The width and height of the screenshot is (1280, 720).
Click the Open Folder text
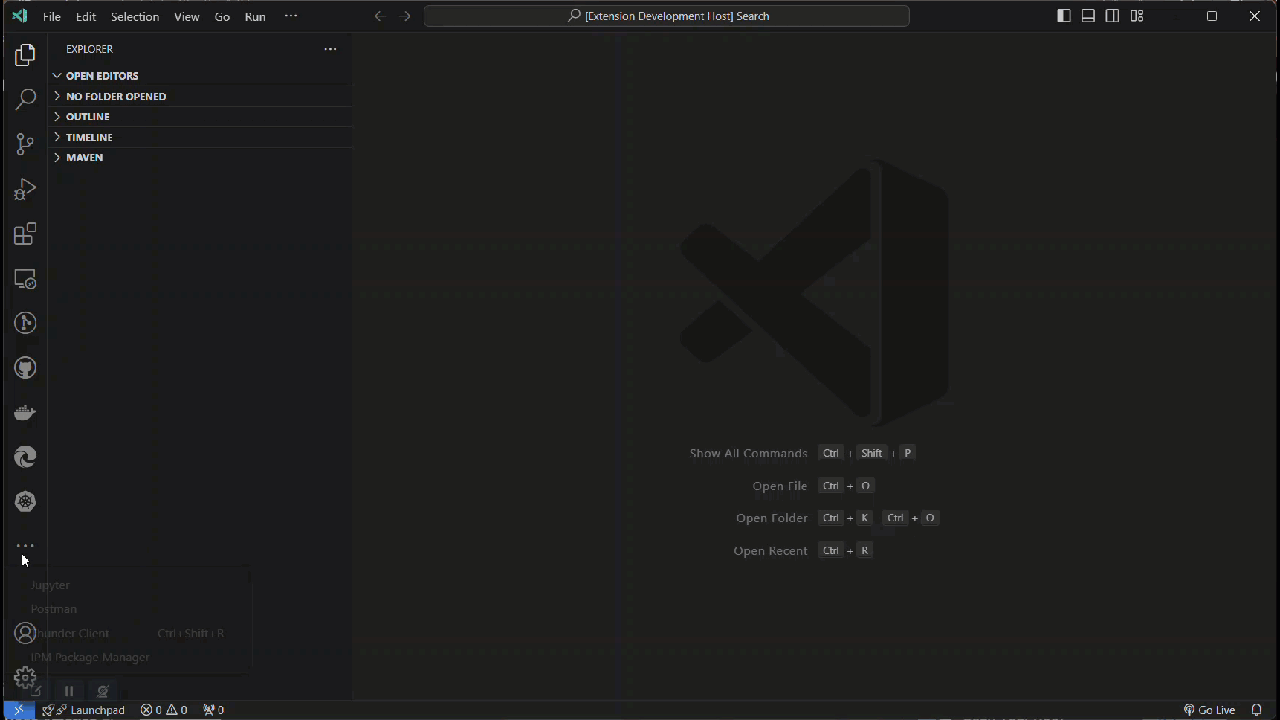(x=772, y=518)
